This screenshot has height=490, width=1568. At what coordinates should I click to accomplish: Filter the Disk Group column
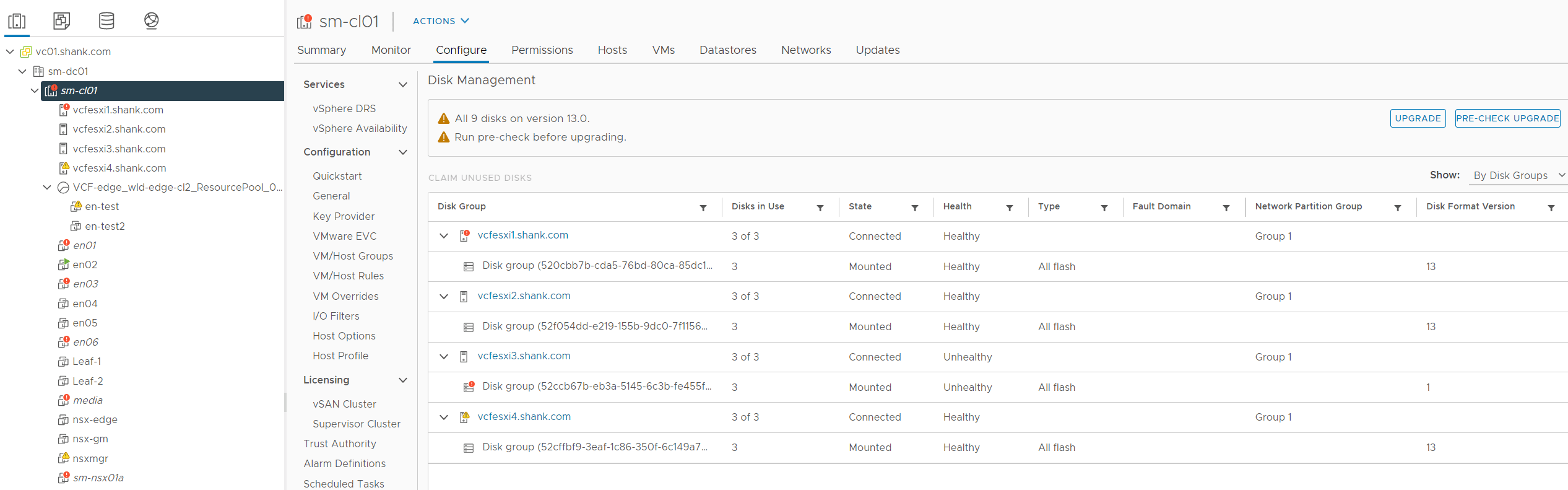pyautogui.click(x=703, y=208)
